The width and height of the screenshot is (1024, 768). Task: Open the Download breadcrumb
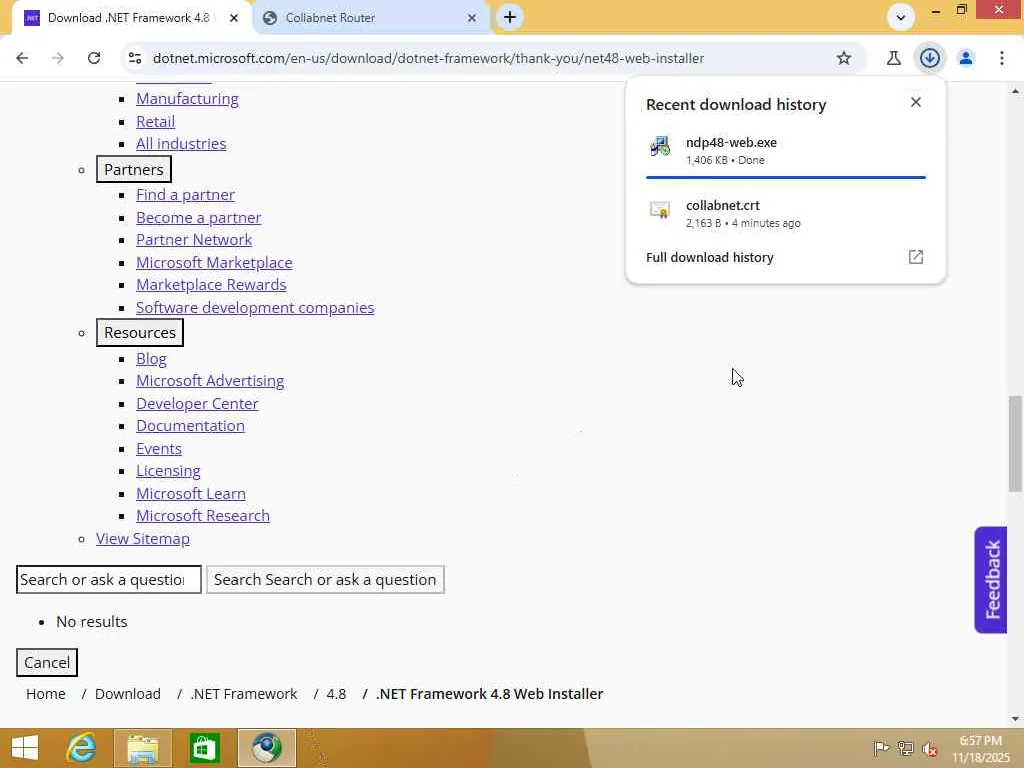tap(127, 694)
